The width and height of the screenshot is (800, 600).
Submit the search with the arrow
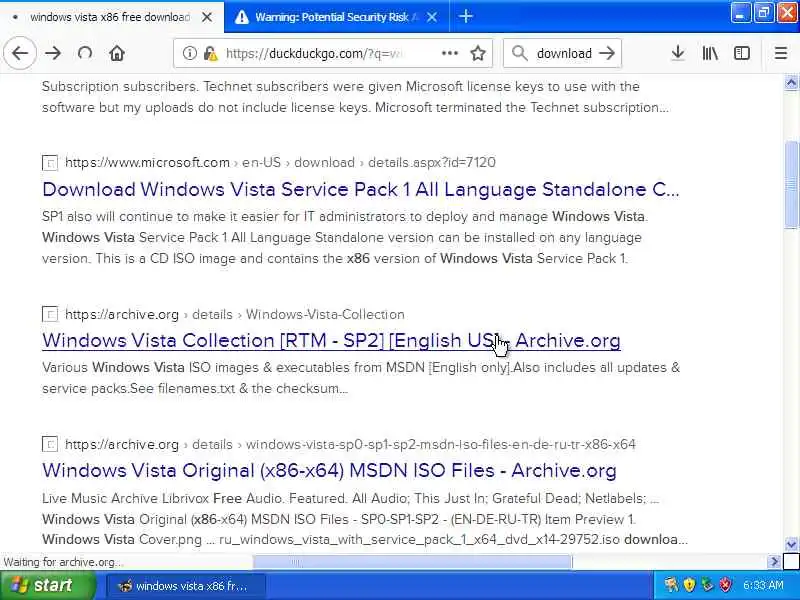[x=607, y=53]
